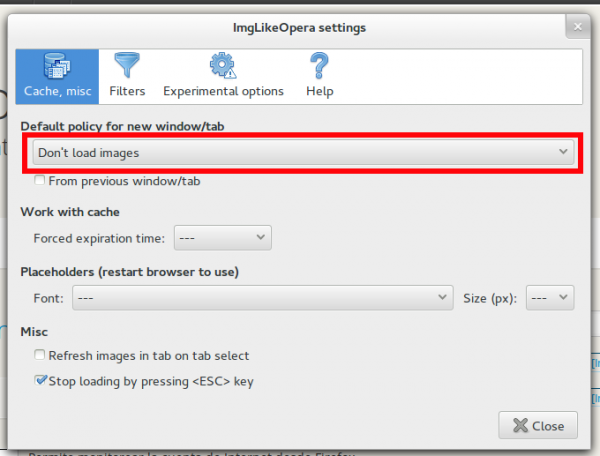Open the Help tab label
600x456 pixels.
320,91
